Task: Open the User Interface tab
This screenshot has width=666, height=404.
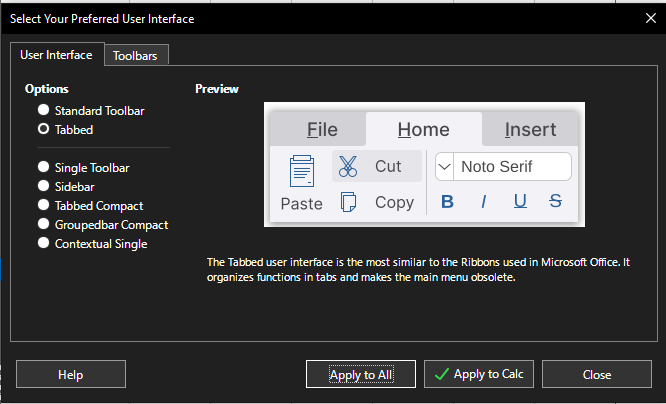Action: (56, 55)
